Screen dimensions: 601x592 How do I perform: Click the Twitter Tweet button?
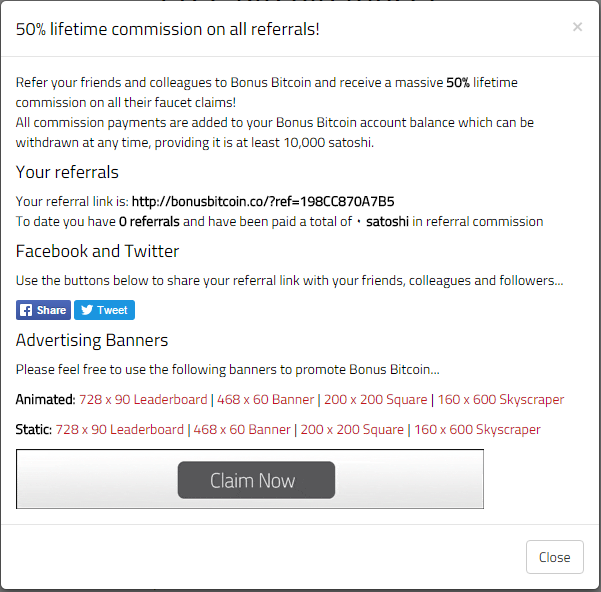(x=104, y=310)
